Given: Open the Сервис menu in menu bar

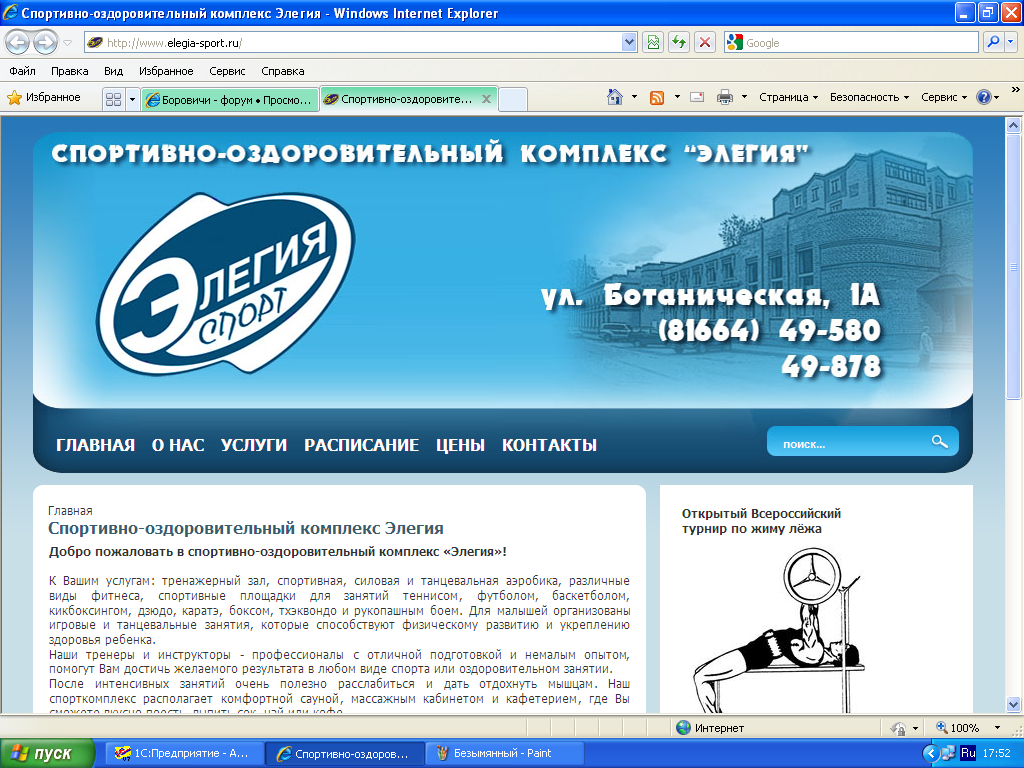Looking at the screenshot, I should click(x=227, y=71).
